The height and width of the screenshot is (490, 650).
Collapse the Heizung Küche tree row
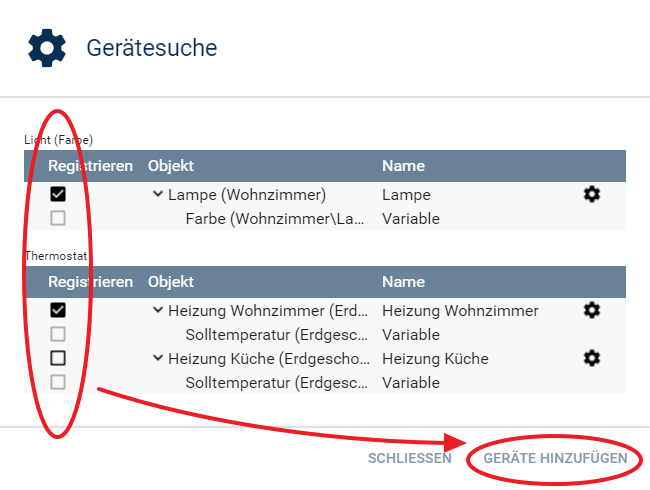(x=158, y=357)
